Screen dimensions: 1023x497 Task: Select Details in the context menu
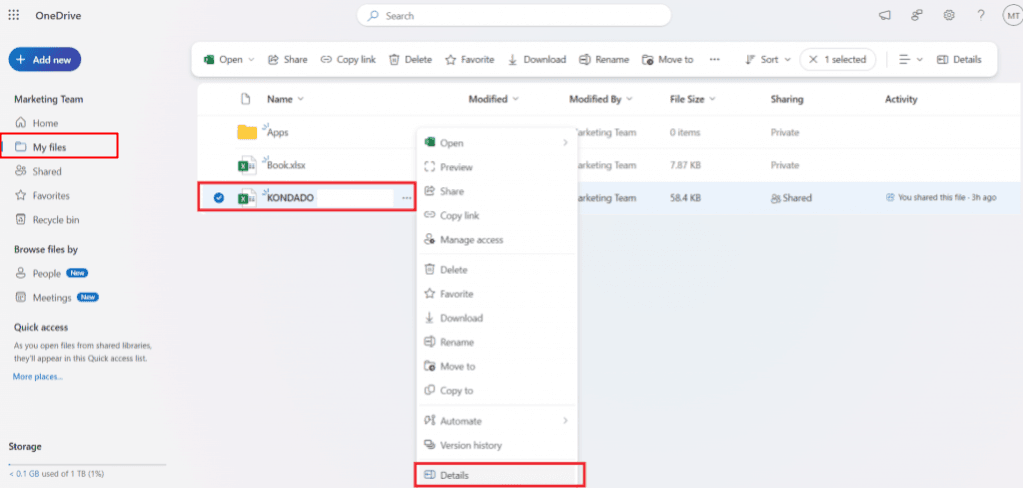[x=454, y=475]
